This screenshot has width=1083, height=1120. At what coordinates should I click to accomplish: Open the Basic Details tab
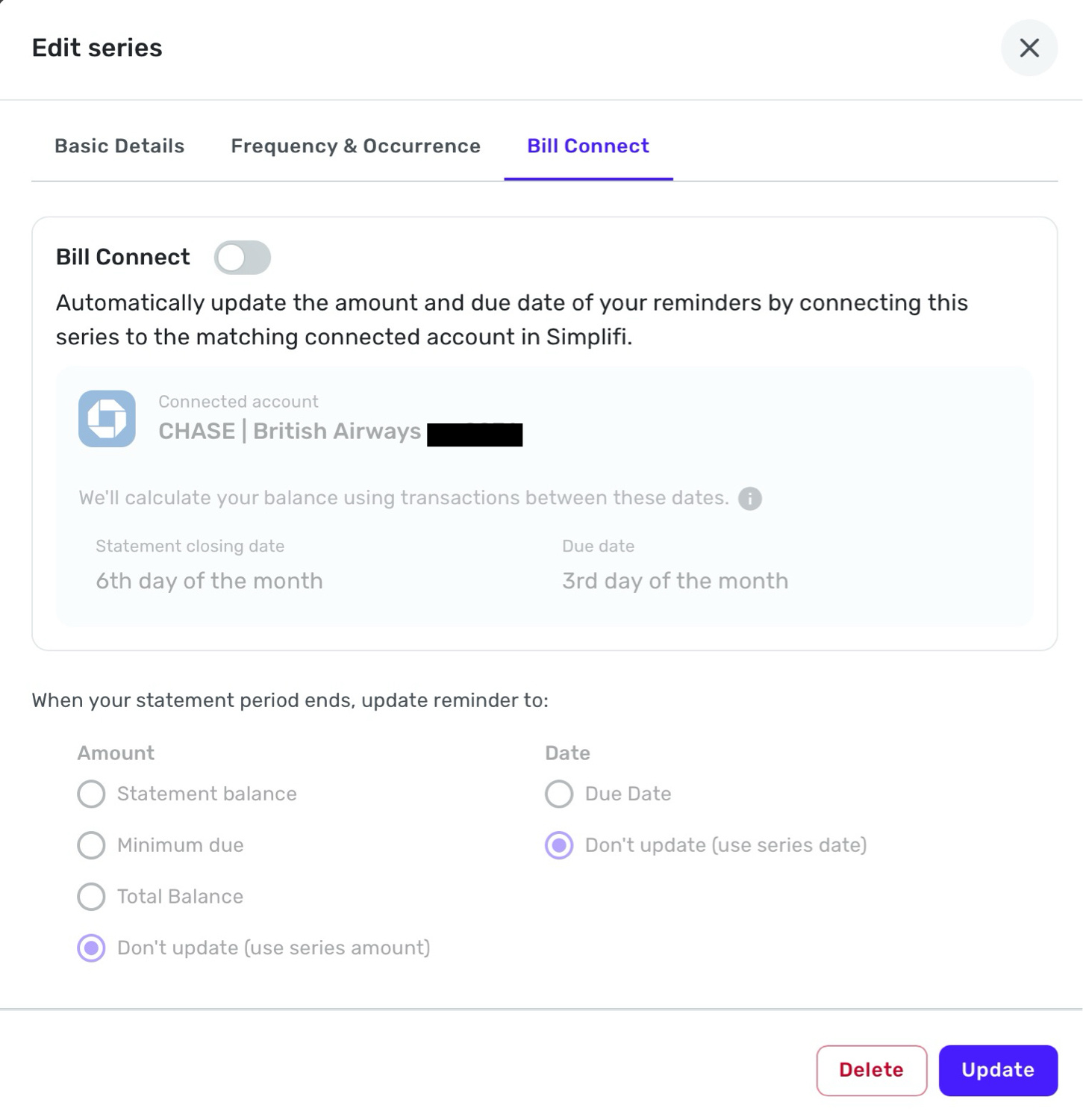point(119,146)
